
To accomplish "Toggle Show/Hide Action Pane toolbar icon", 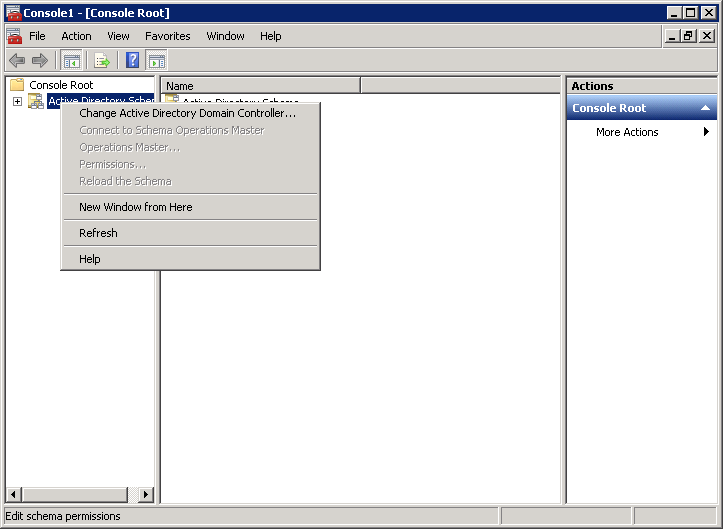I will pos(156,60).
